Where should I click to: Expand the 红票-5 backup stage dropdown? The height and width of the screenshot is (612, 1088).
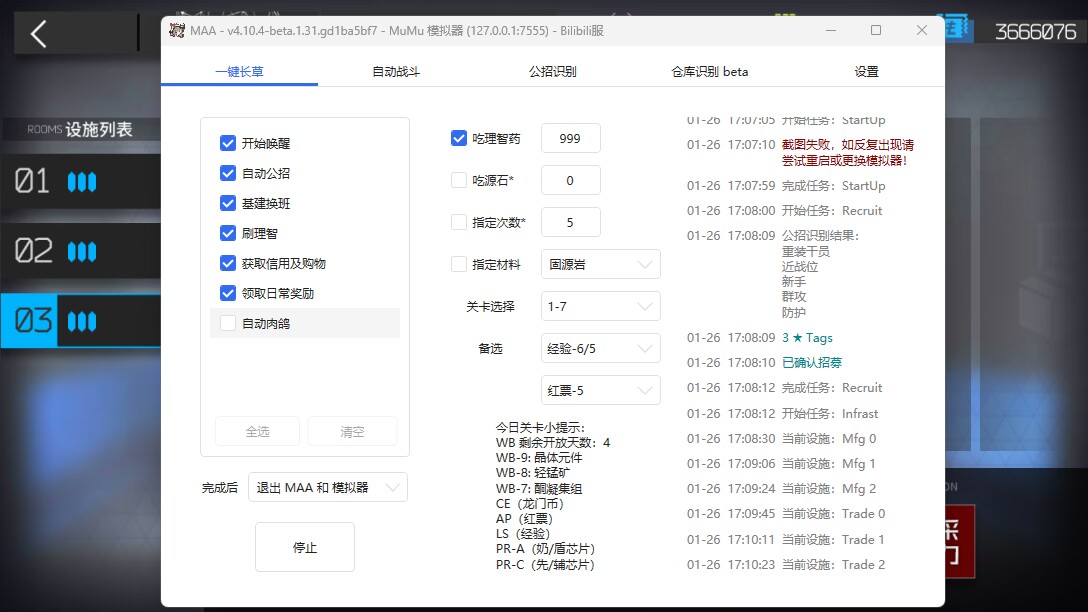click(x=600, y=391)
